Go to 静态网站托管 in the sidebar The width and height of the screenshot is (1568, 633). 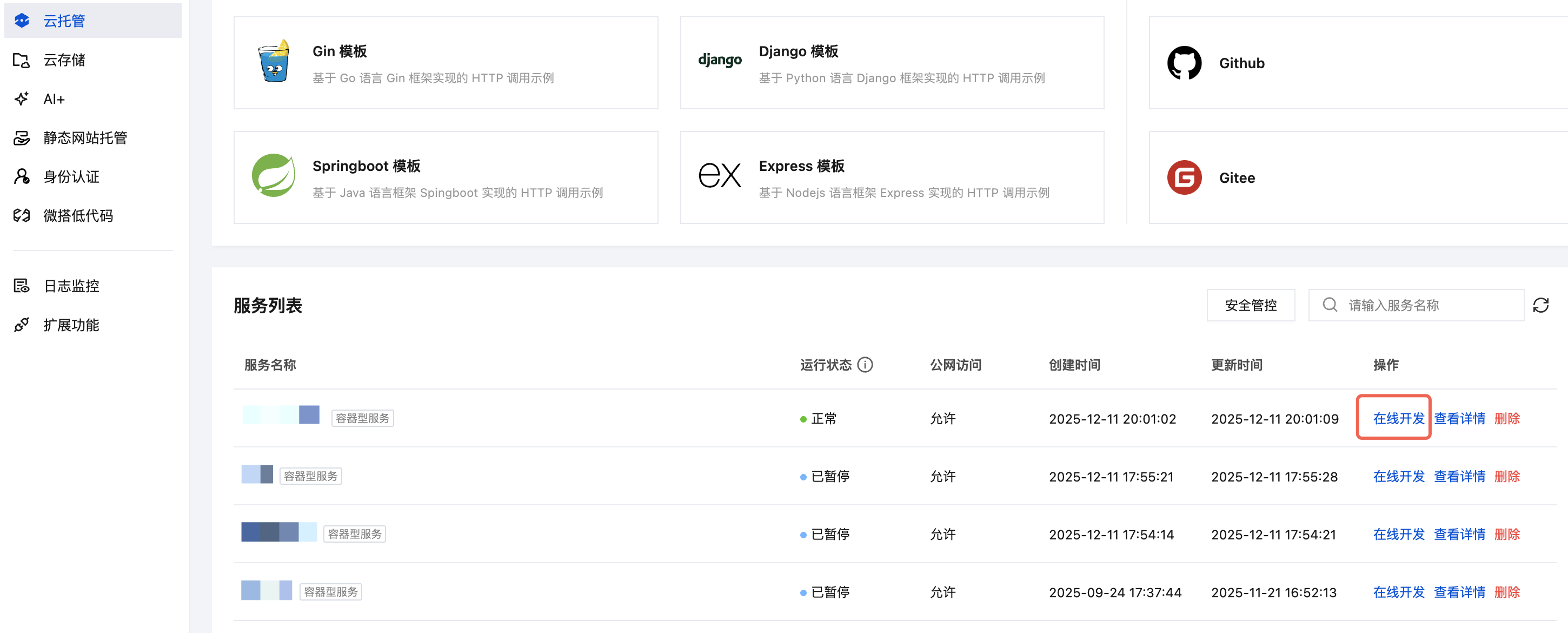84,137
